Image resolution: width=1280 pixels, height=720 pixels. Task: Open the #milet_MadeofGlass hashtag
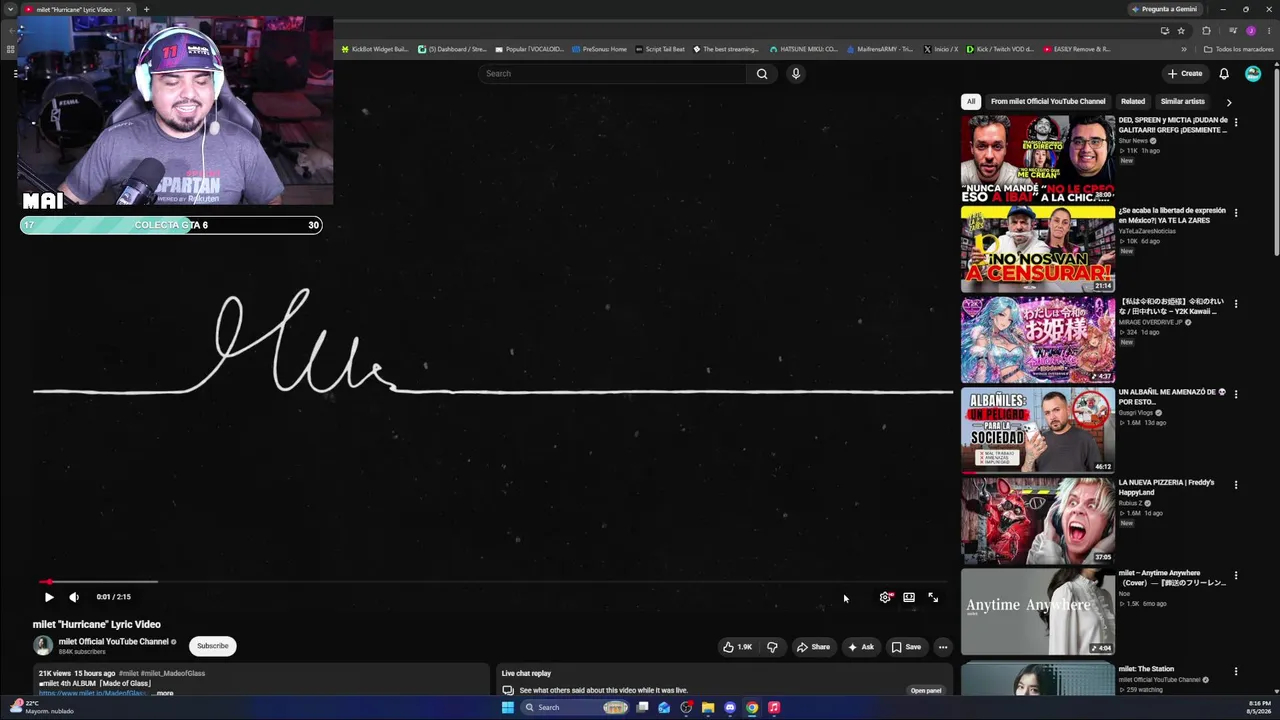tap(173, 673)
